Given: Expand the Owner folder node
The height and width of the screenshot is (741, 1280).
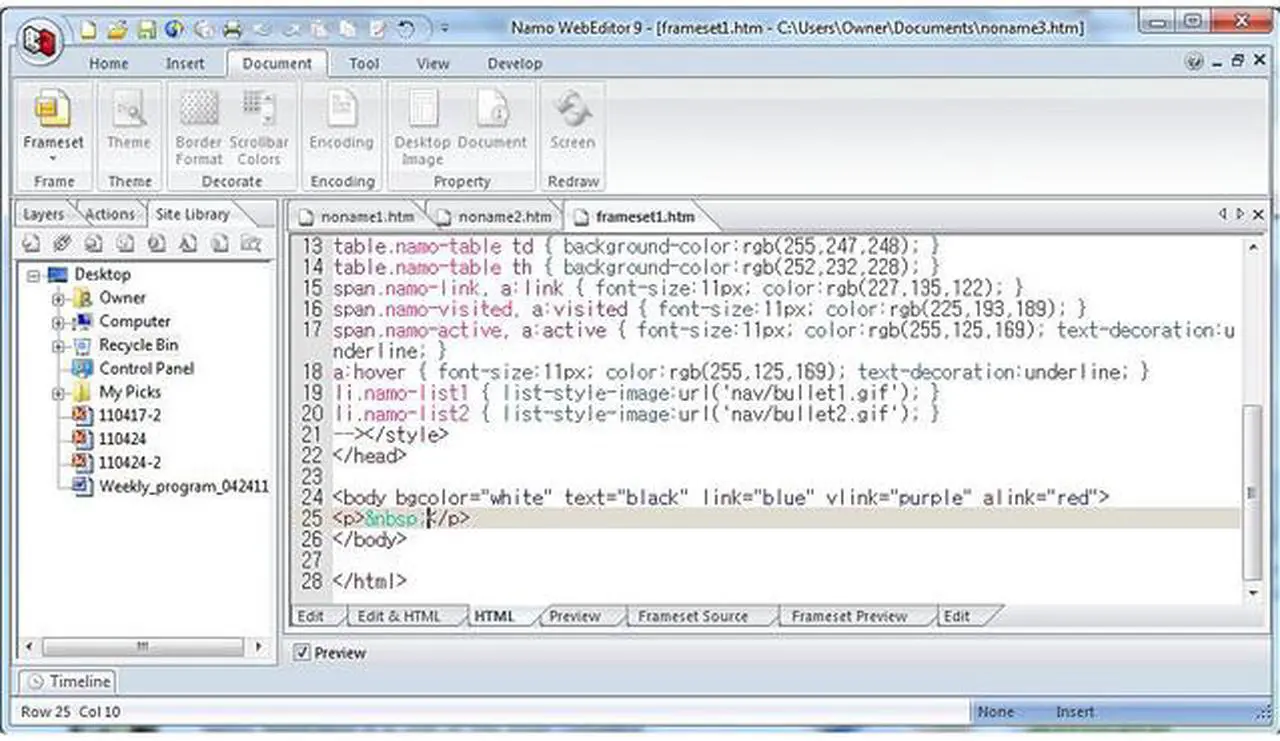Looking at the screenshot, I should point(58,298).
